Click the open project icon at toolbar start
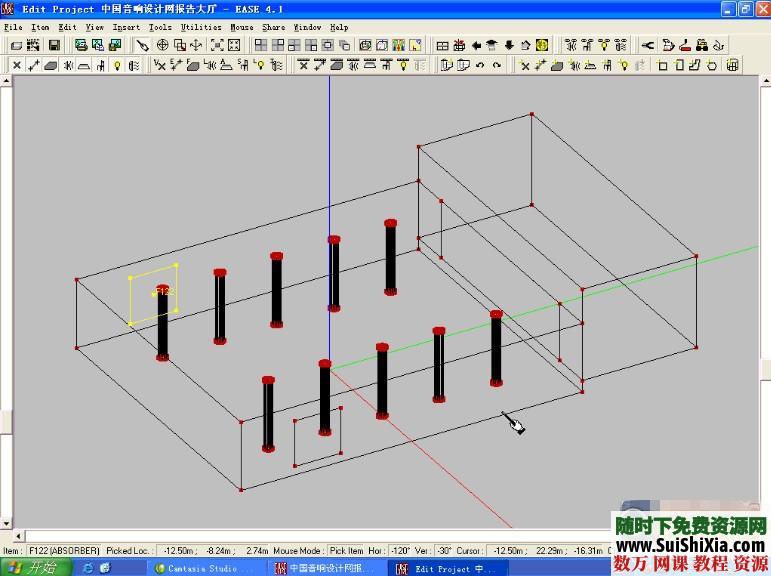Image resolution: width=771 pixels, height=576 pixels. tap(16, 45)
